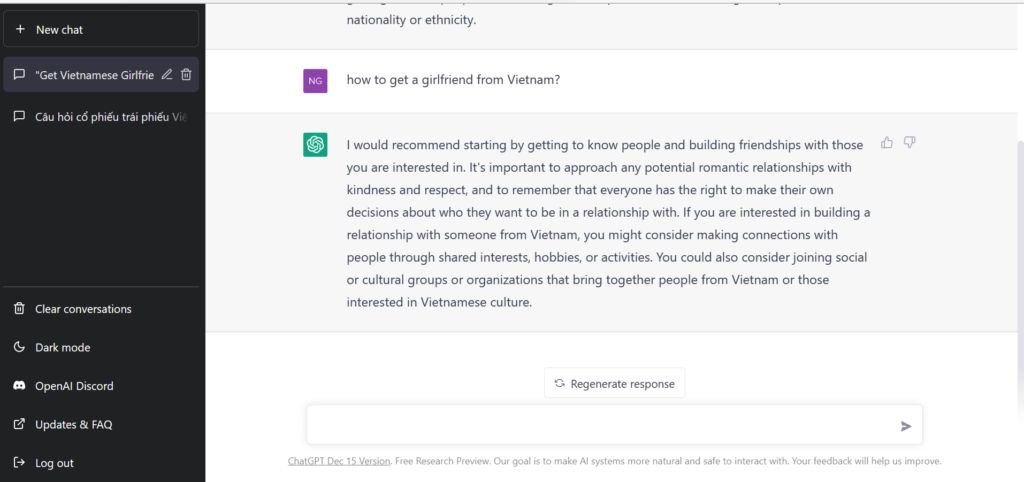
Task: Click the Discord logo icon in sidebar
Action: click(x=20, y=386)
